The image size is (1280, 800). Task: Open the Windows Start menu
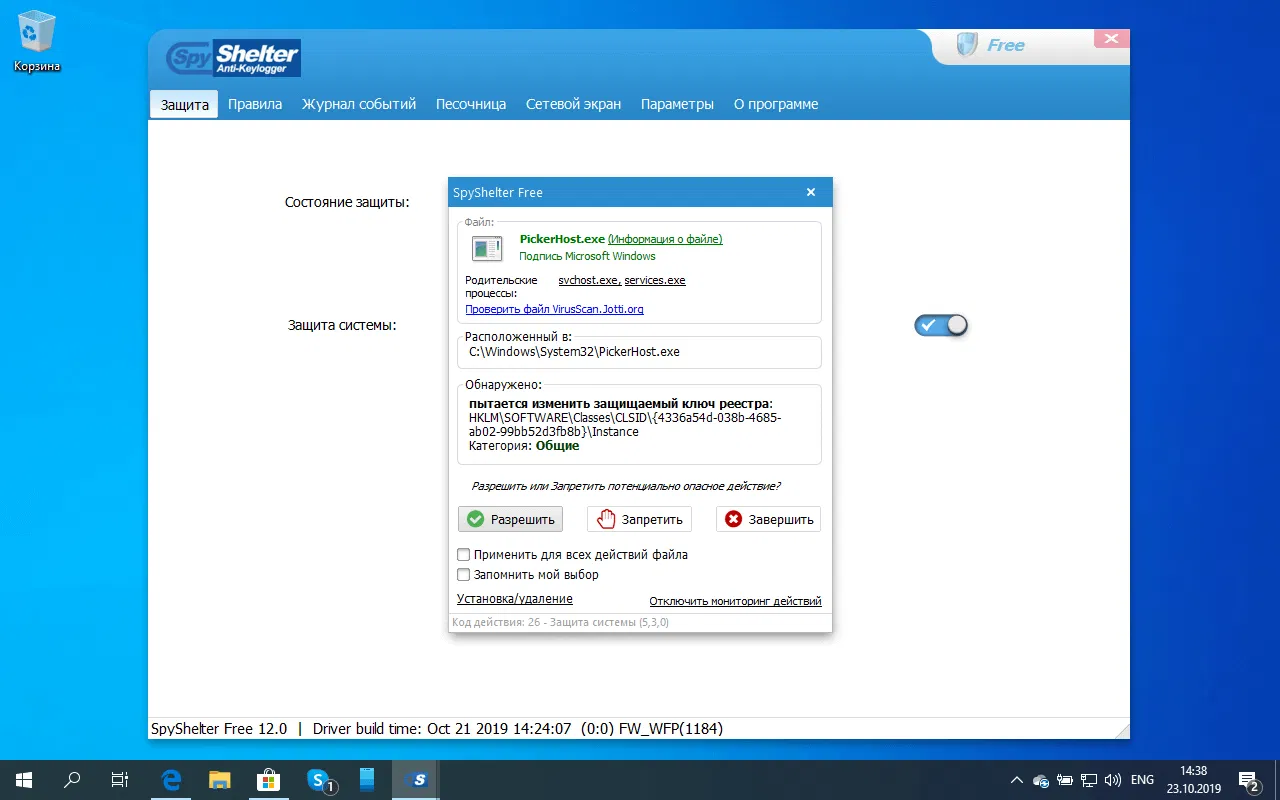click(x=24, y=779)
